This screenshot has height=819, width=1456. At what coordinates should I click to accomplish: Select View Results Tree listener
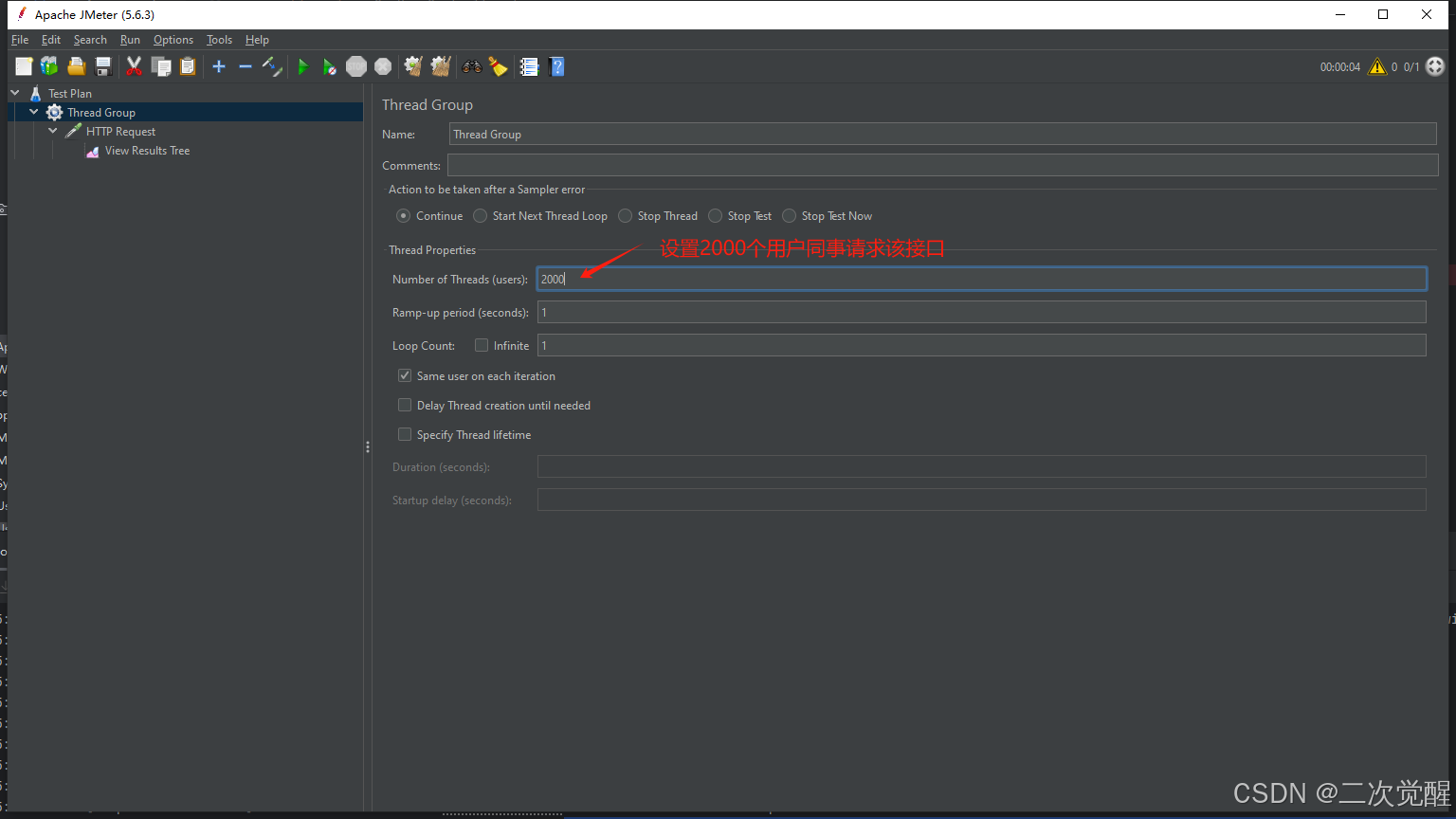coord(147,151)
